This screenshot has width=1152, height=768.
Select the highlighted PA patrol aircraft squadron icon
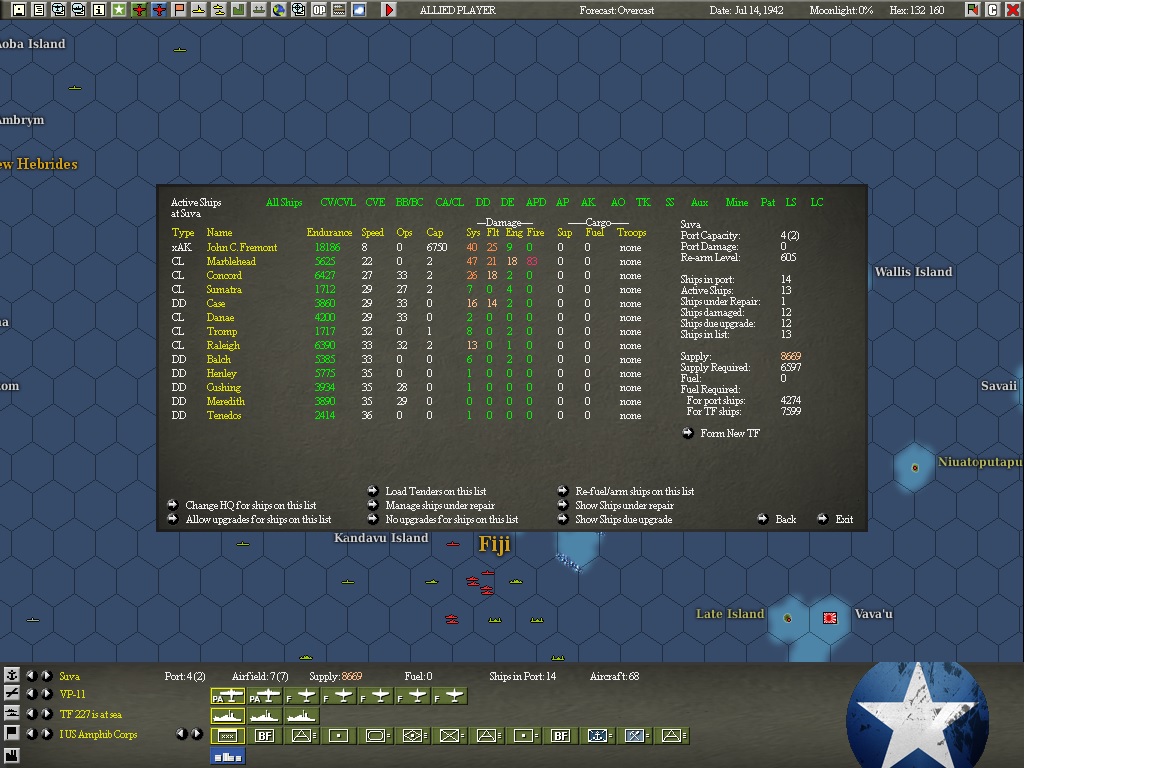click(228, 696)
